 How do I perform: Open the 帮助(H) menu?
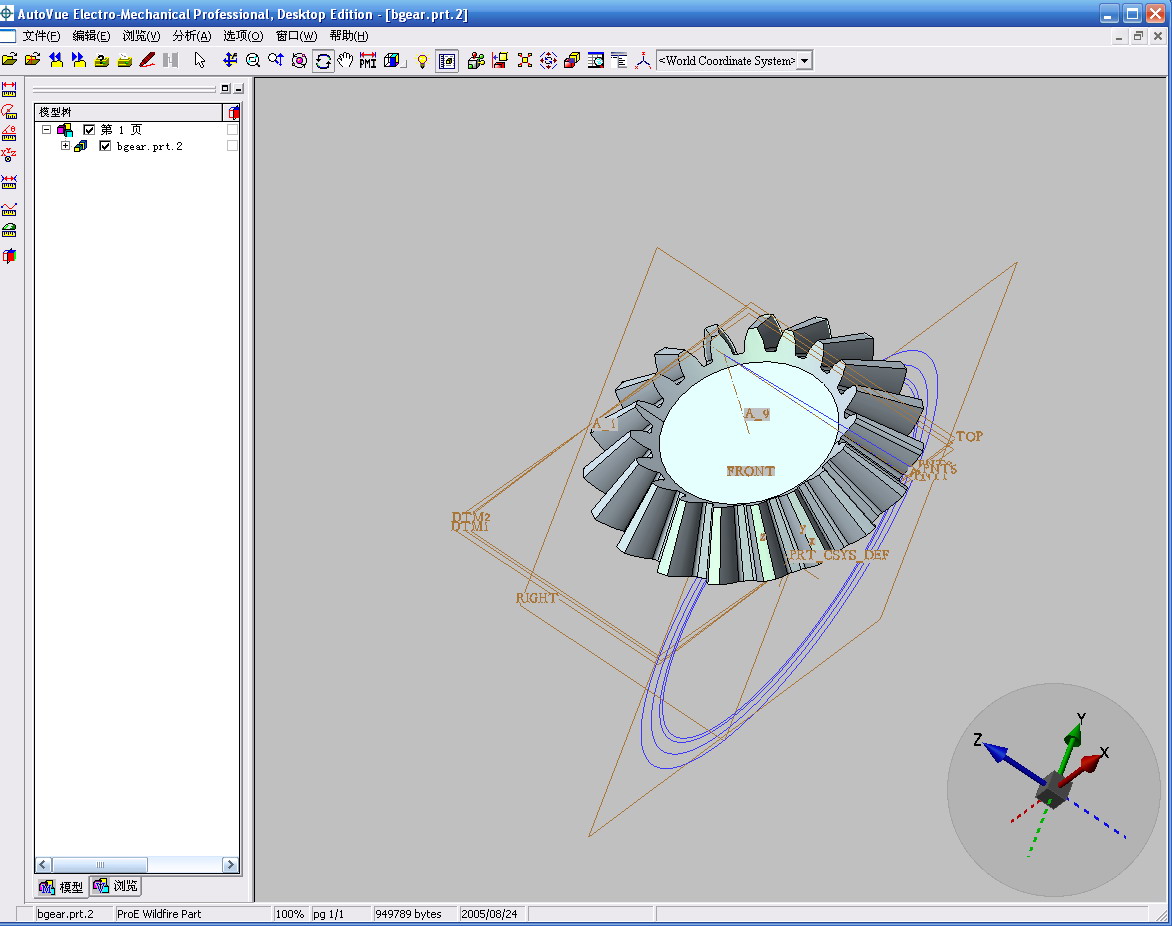[x=349, y=36]
